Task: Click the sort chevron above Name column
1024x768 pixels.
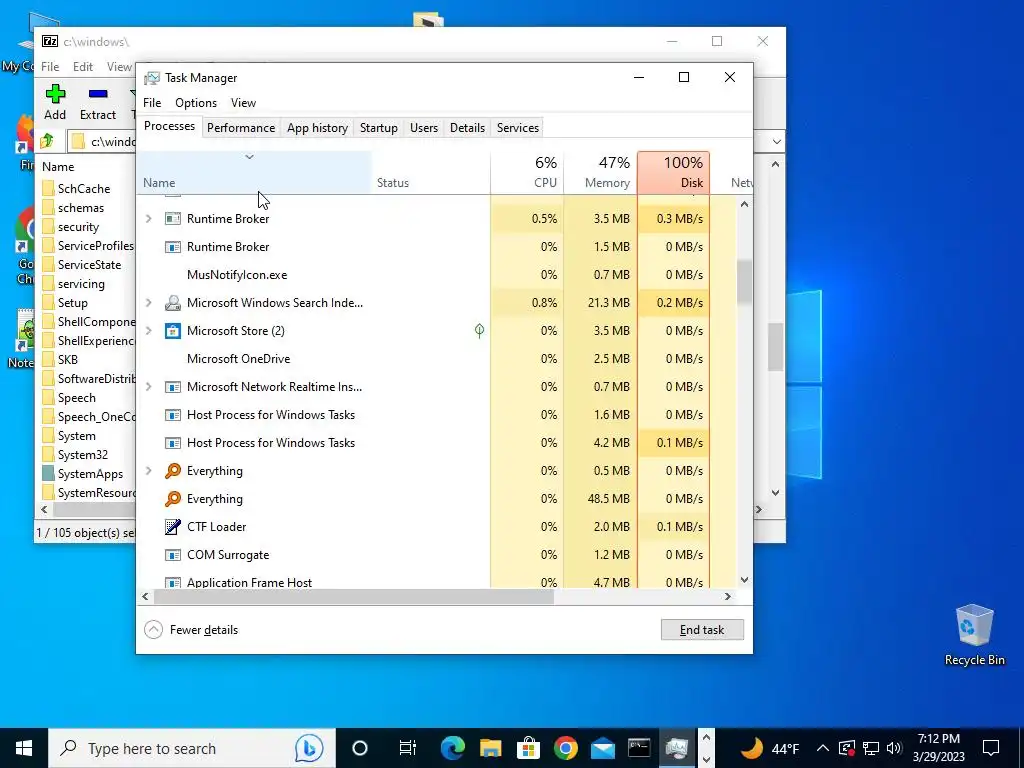Action: 249,157
